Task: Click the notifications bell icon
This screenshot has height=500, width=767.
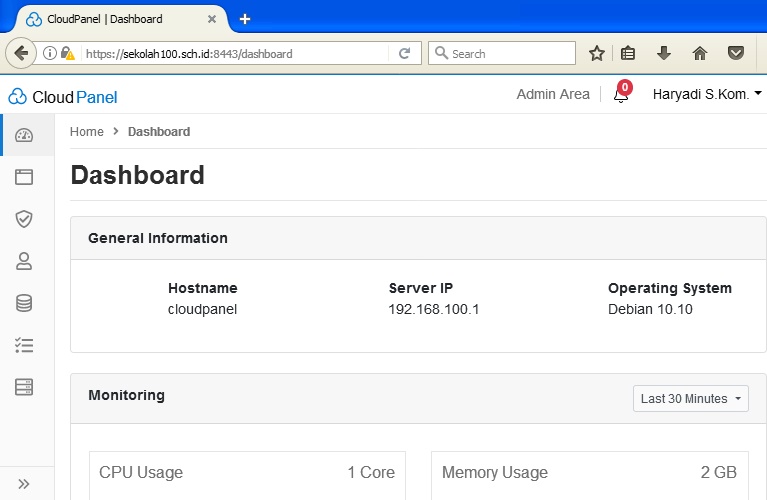Action: coord(621,95)
